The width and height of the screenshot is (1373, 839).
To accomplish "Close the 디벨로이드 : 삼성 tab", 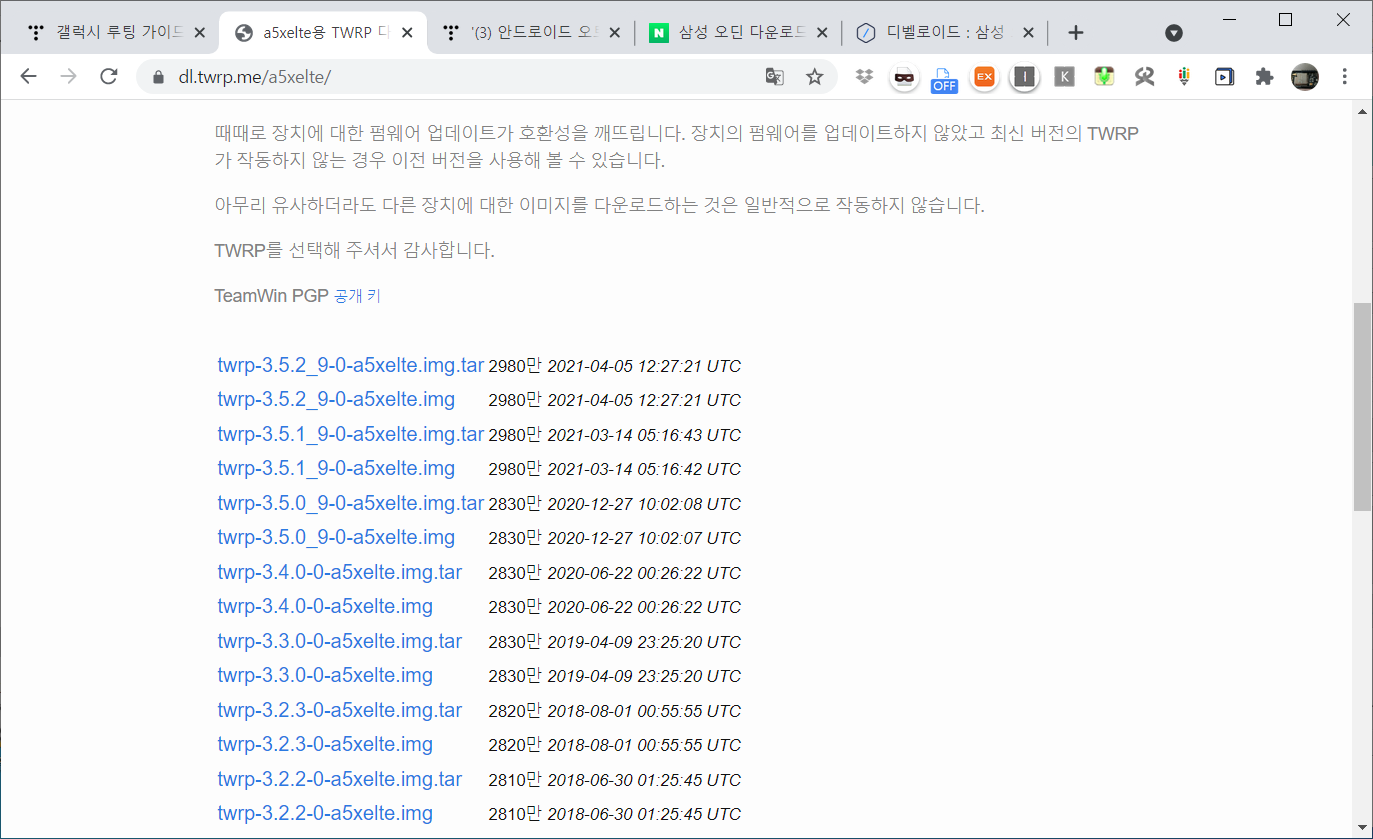I will pos(1028,33).
